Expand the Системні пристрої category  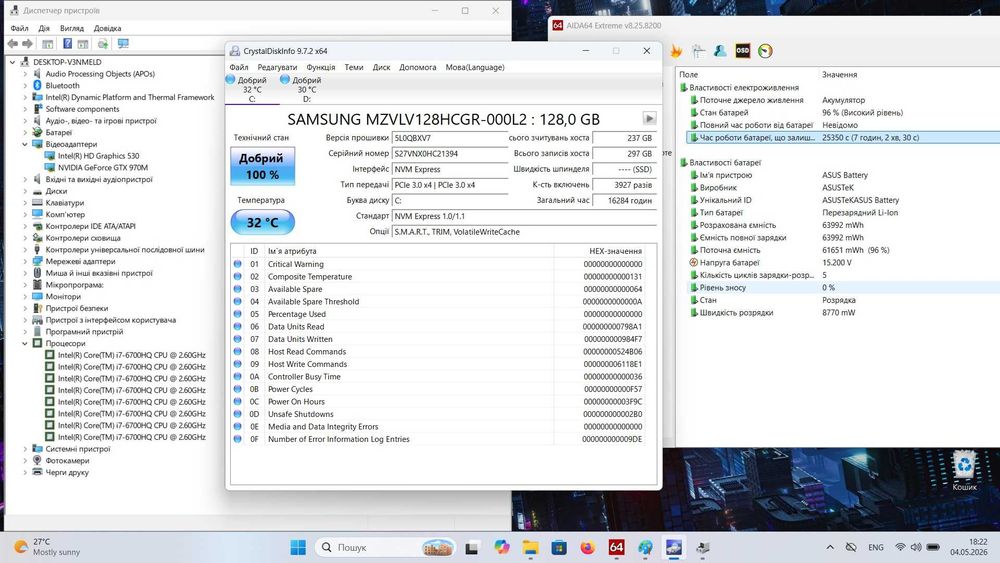tap(25, 449)
